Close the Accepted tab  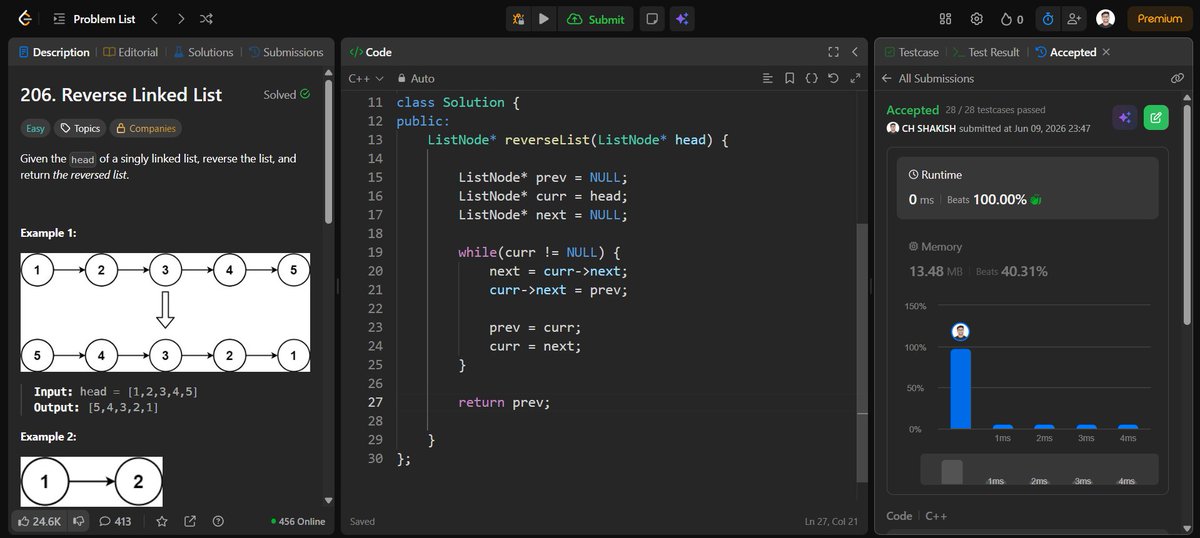coord(1105,52)
